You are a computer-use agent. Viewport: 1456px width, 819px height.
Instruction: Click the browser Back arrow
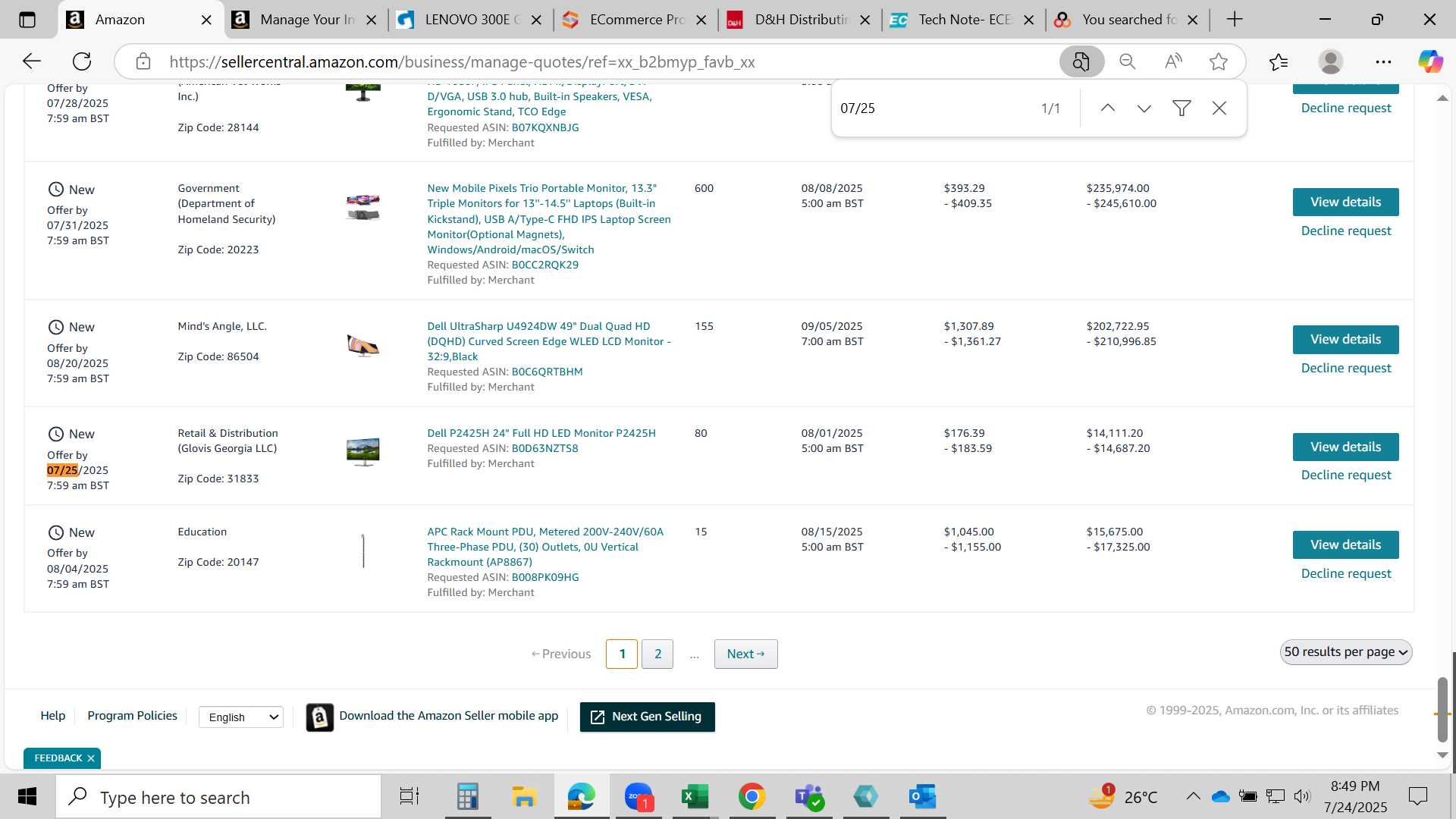pyautogui.click(x=31, y=61)
